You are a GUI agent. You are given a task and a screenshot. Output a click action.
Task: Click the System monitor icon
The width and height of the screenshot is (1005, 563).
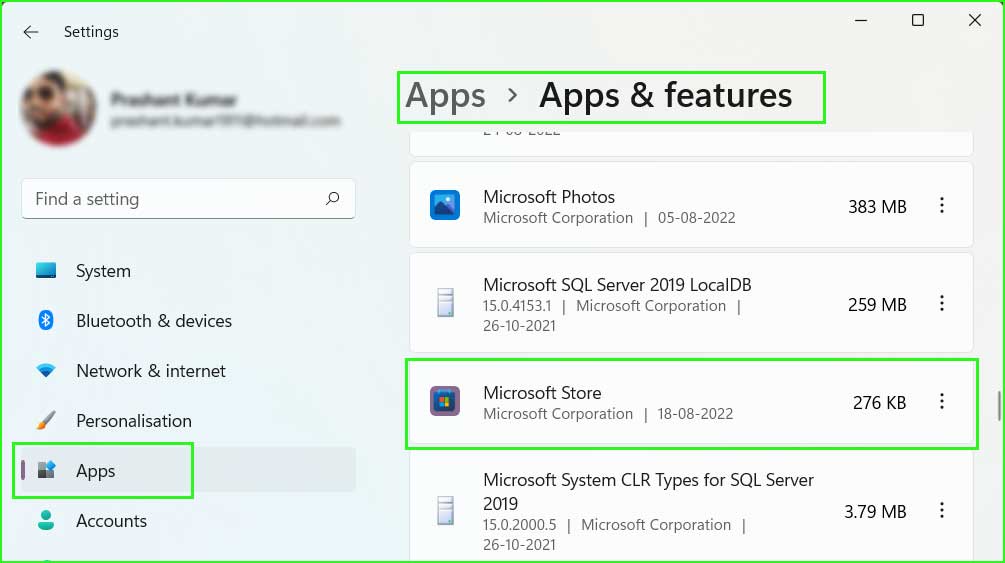[46, 271]
